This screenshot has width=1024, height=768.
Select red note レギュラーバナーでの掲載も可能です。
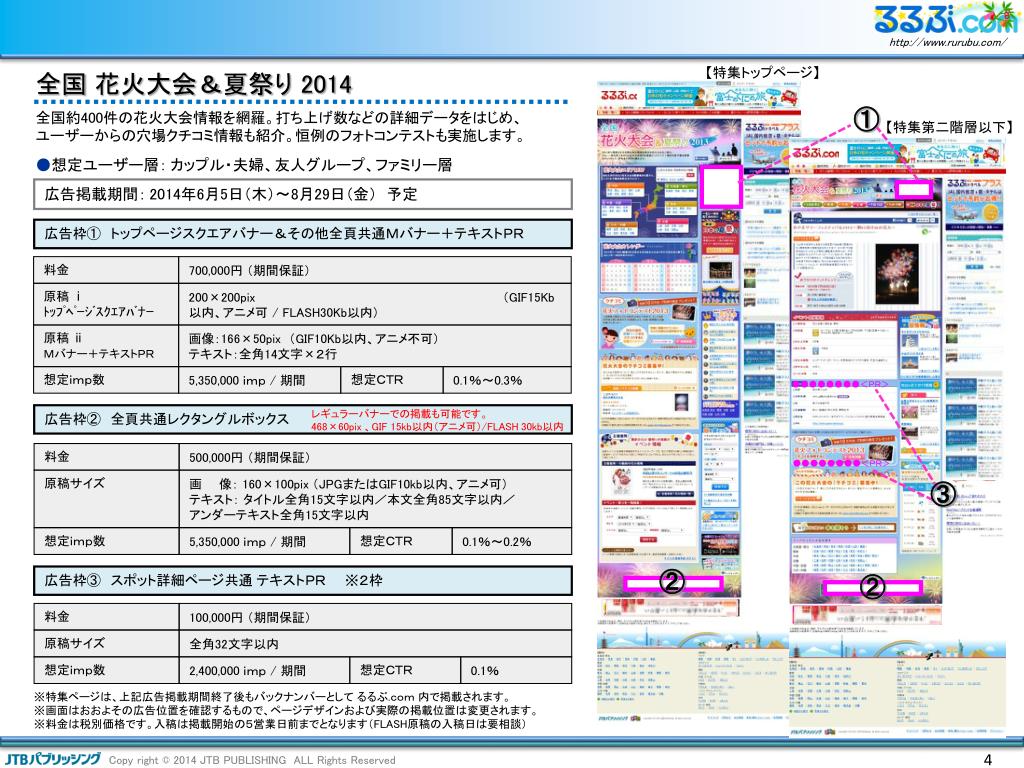click(x=399, y=413)
